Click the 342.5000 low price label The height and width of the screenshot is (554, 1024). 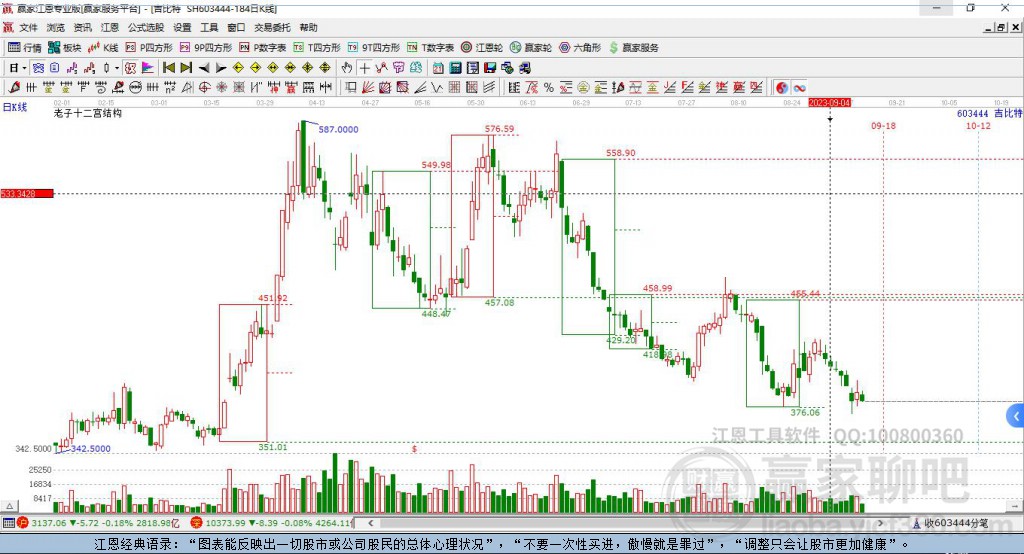click(90, 449)
